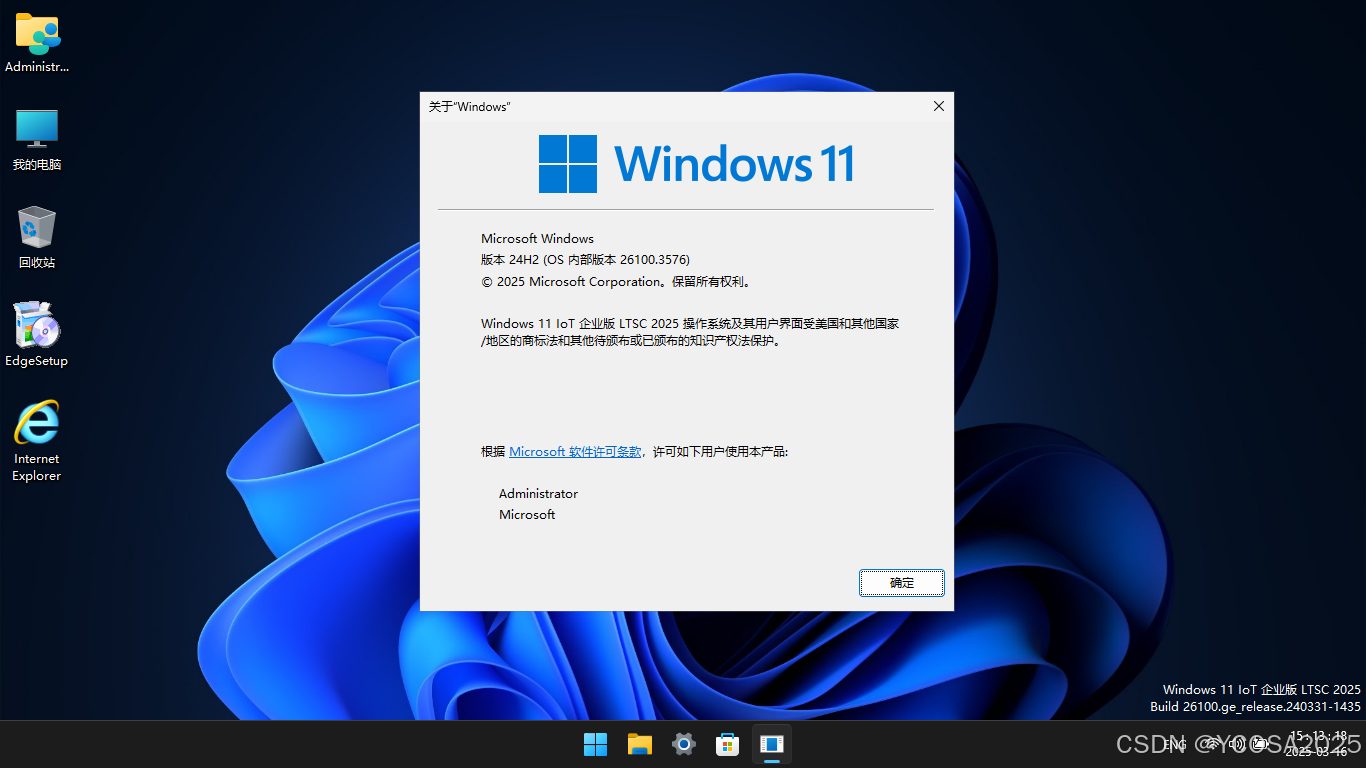Screen dimensions: 1366x768
Task: Select the EdgeSetup installer icon
Action: point(37,335)
